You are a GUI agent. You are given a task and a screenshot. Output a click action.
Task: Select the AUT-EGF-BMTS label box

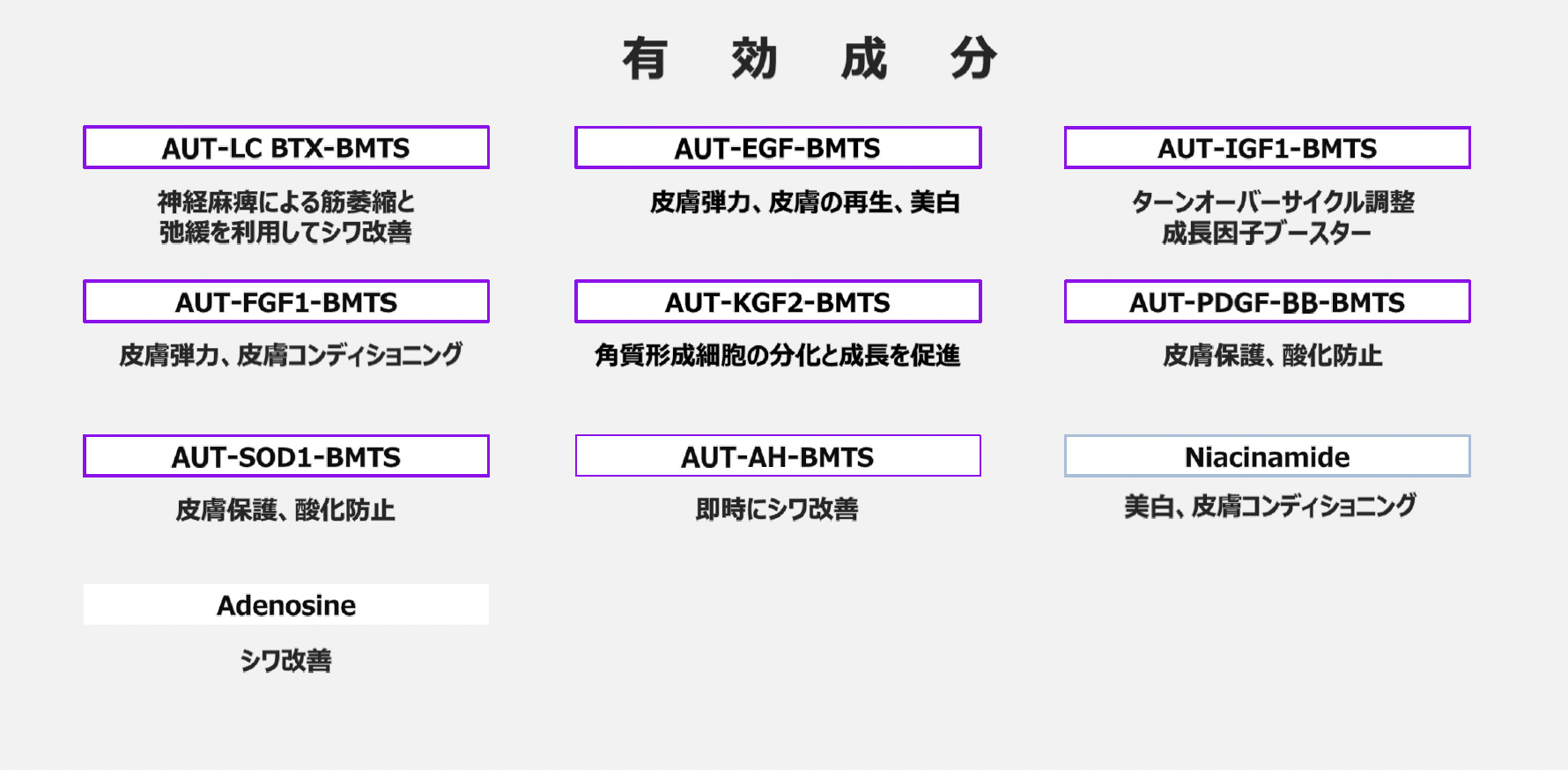778,148
